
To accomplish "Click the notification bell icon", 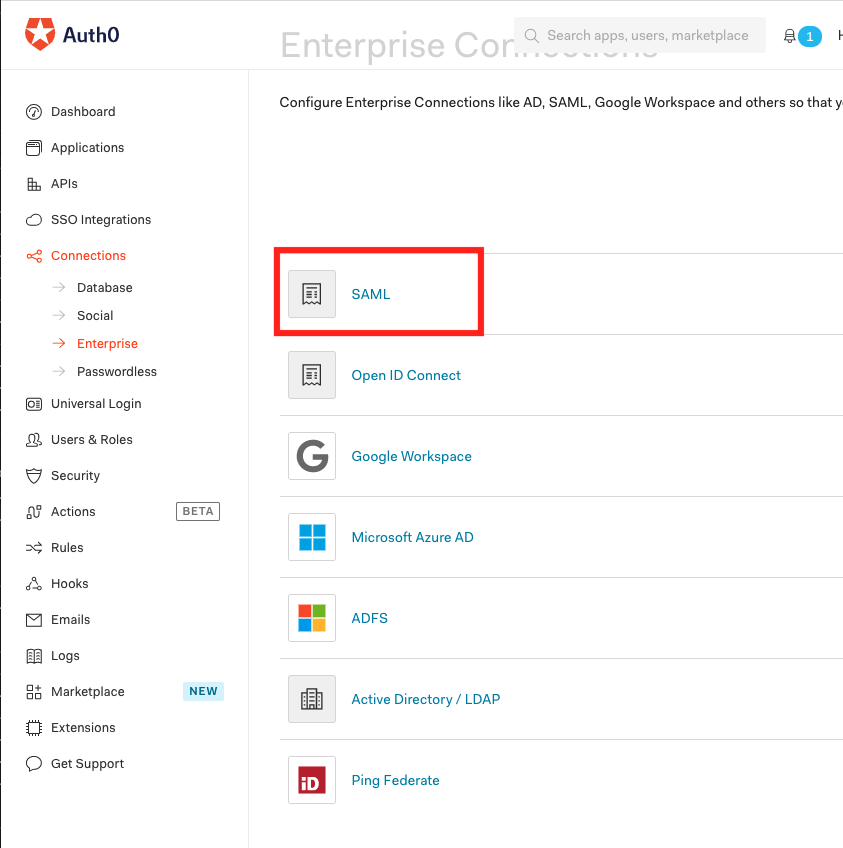I will click(789, 36).
